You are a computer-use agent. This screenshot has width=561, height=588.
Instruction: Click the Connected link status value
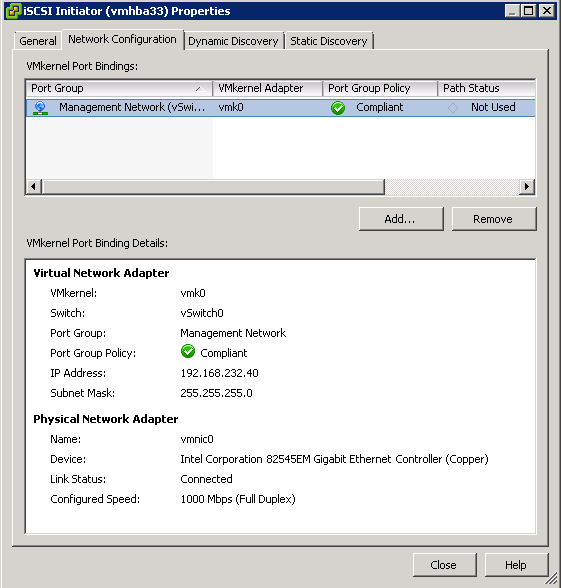206,479
